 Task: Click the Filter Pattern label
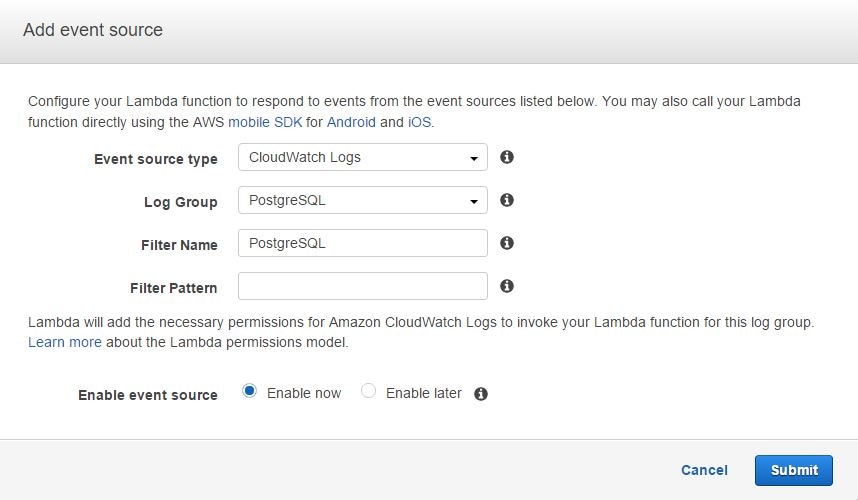(x=173, y=288)
